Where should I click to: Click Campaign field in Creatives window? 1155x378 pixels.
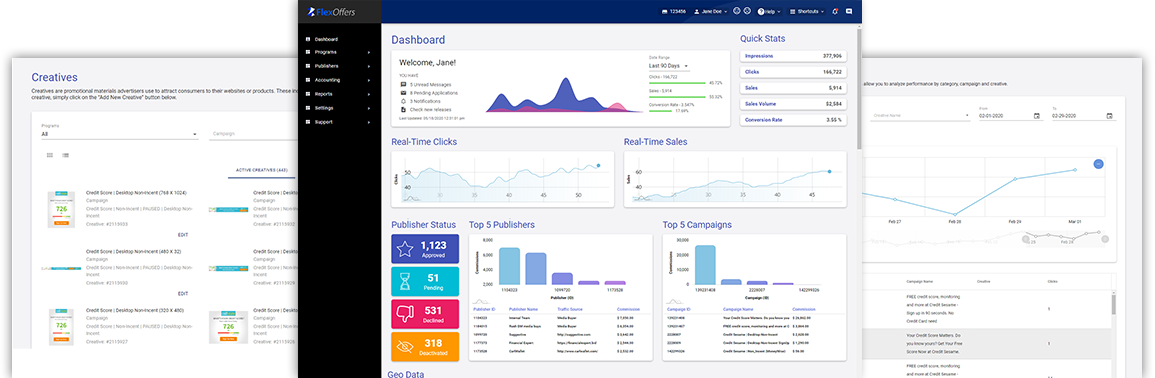(254, 134)
